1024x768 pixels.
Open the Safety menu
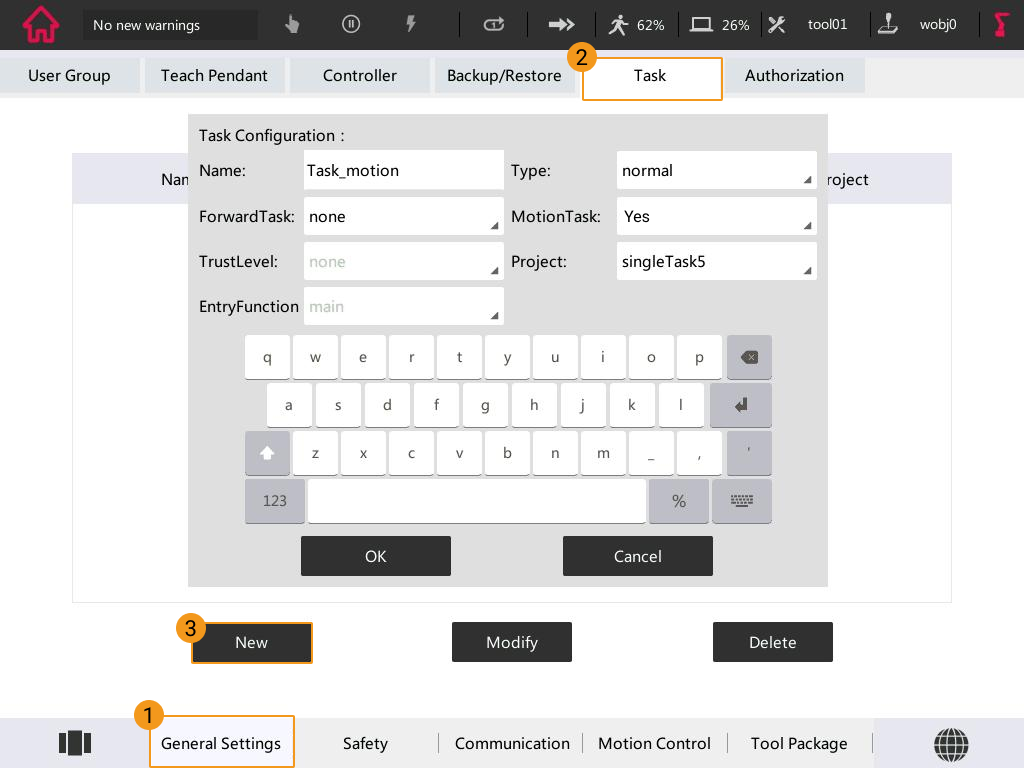[365, 743]
